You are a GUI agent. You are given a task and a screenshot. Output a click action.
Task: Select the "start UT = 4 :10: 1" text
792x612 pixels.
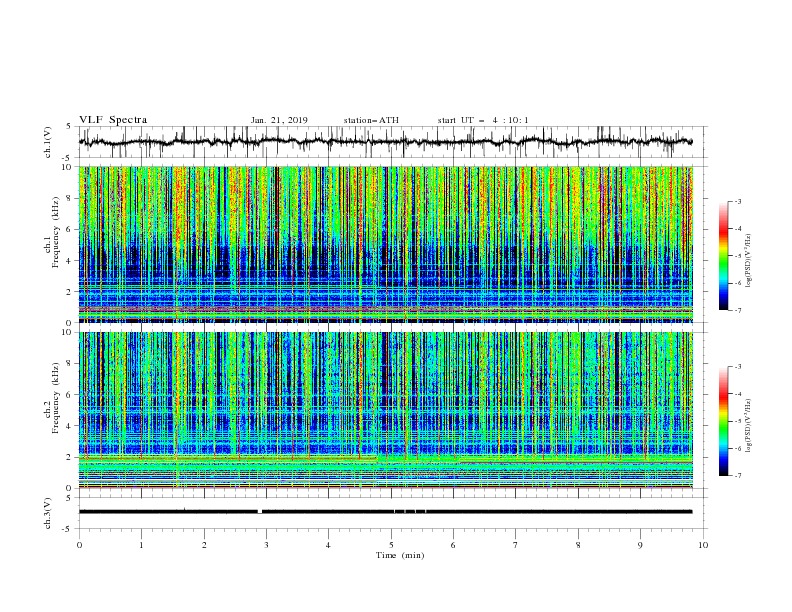(x=483, y=120)
